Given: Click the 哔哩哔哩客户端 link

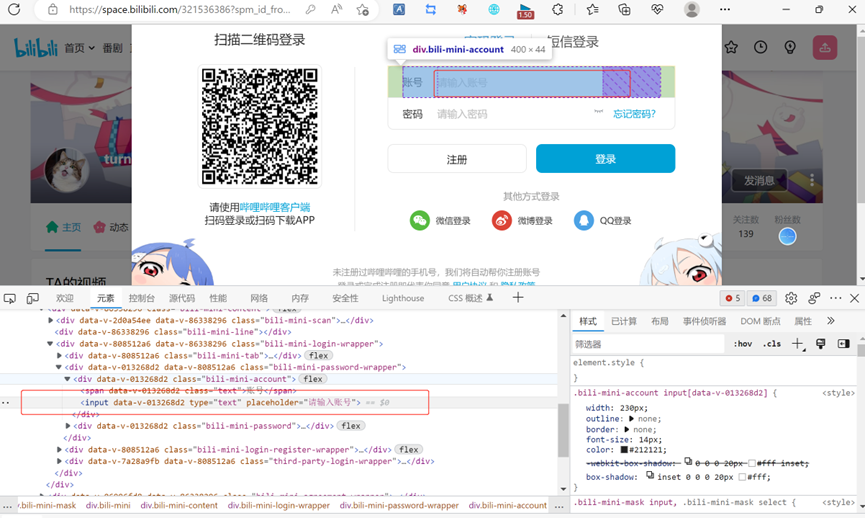Looking at the screenshot, I should click(275, 207).
